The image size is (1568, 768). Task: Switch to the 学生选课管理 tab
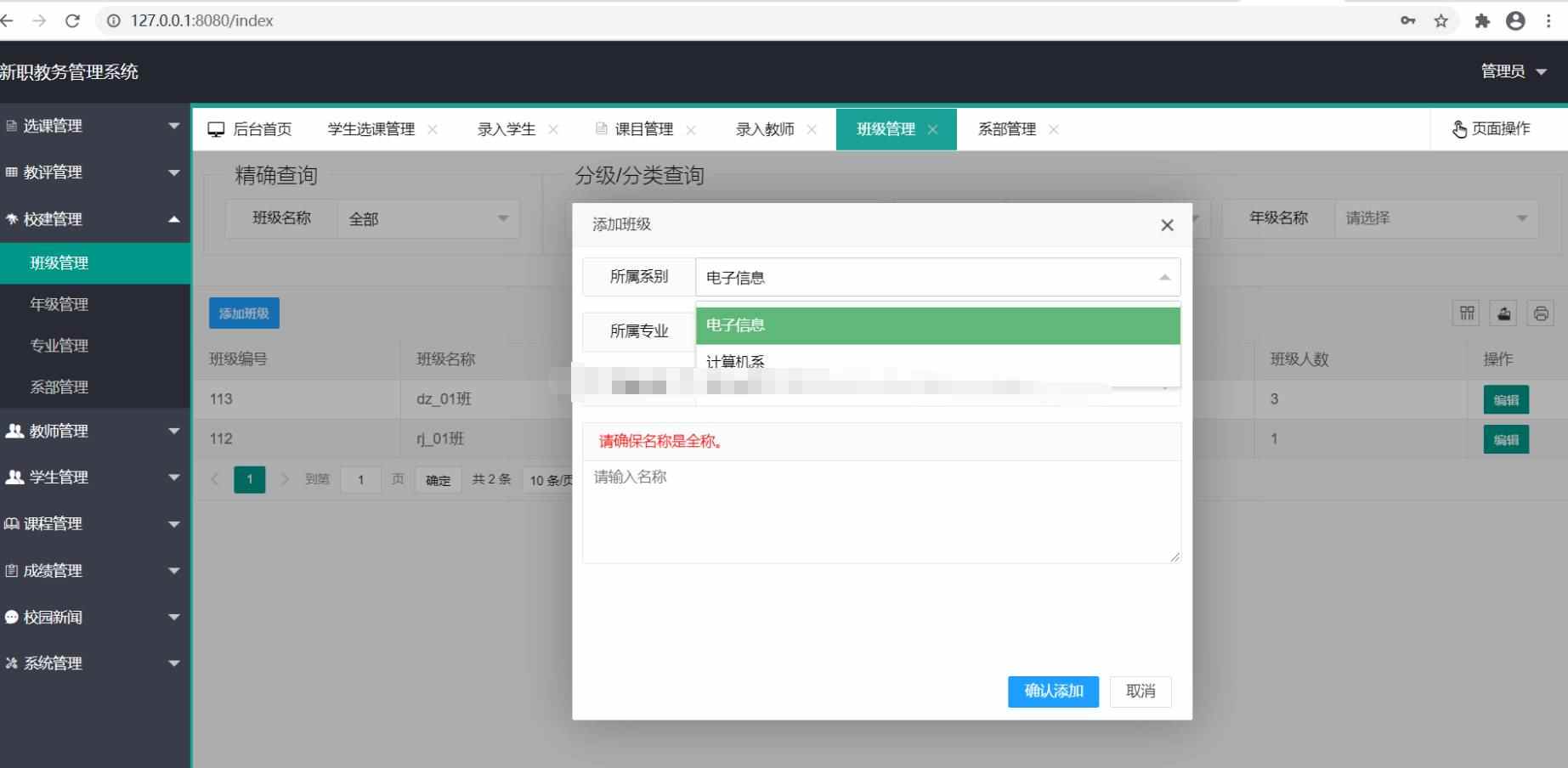point(371,129)
